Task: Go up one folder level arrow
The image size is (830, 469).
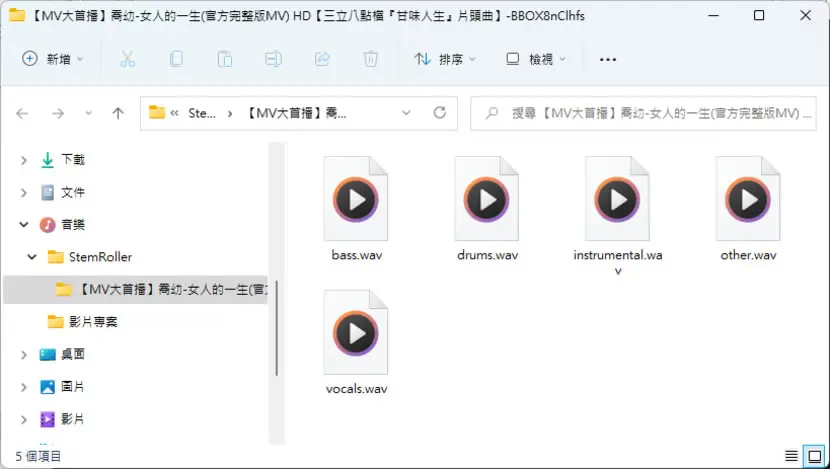Action: tap(118, 113)
